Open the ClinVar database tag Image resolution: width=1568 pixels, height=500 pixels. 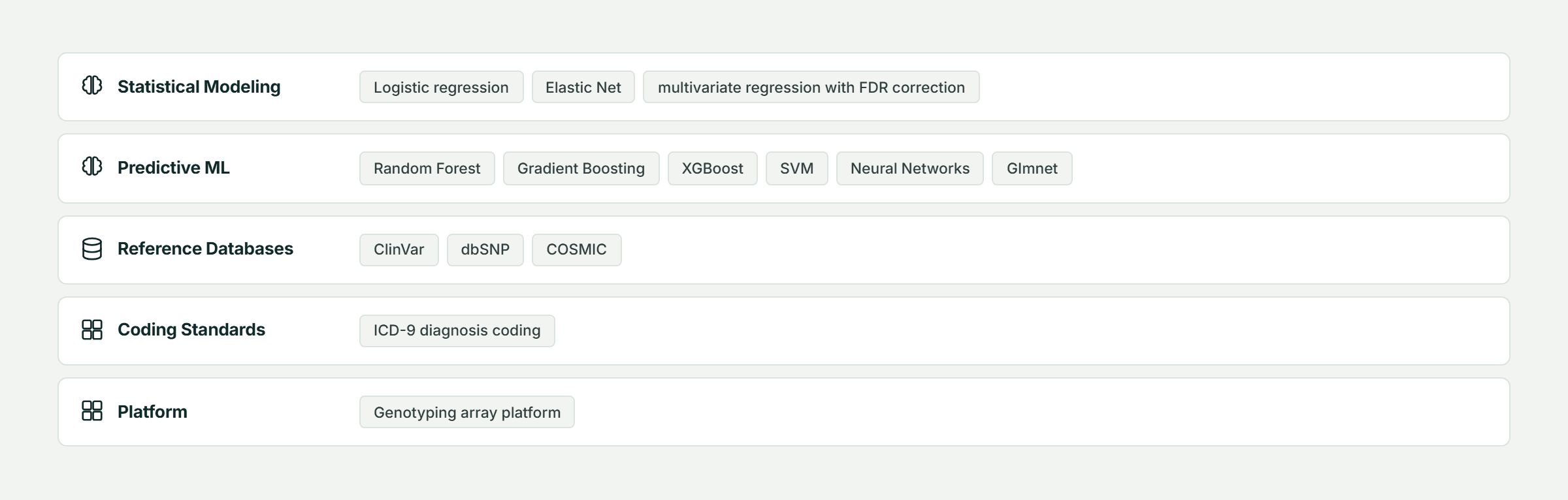click(399, 249)
